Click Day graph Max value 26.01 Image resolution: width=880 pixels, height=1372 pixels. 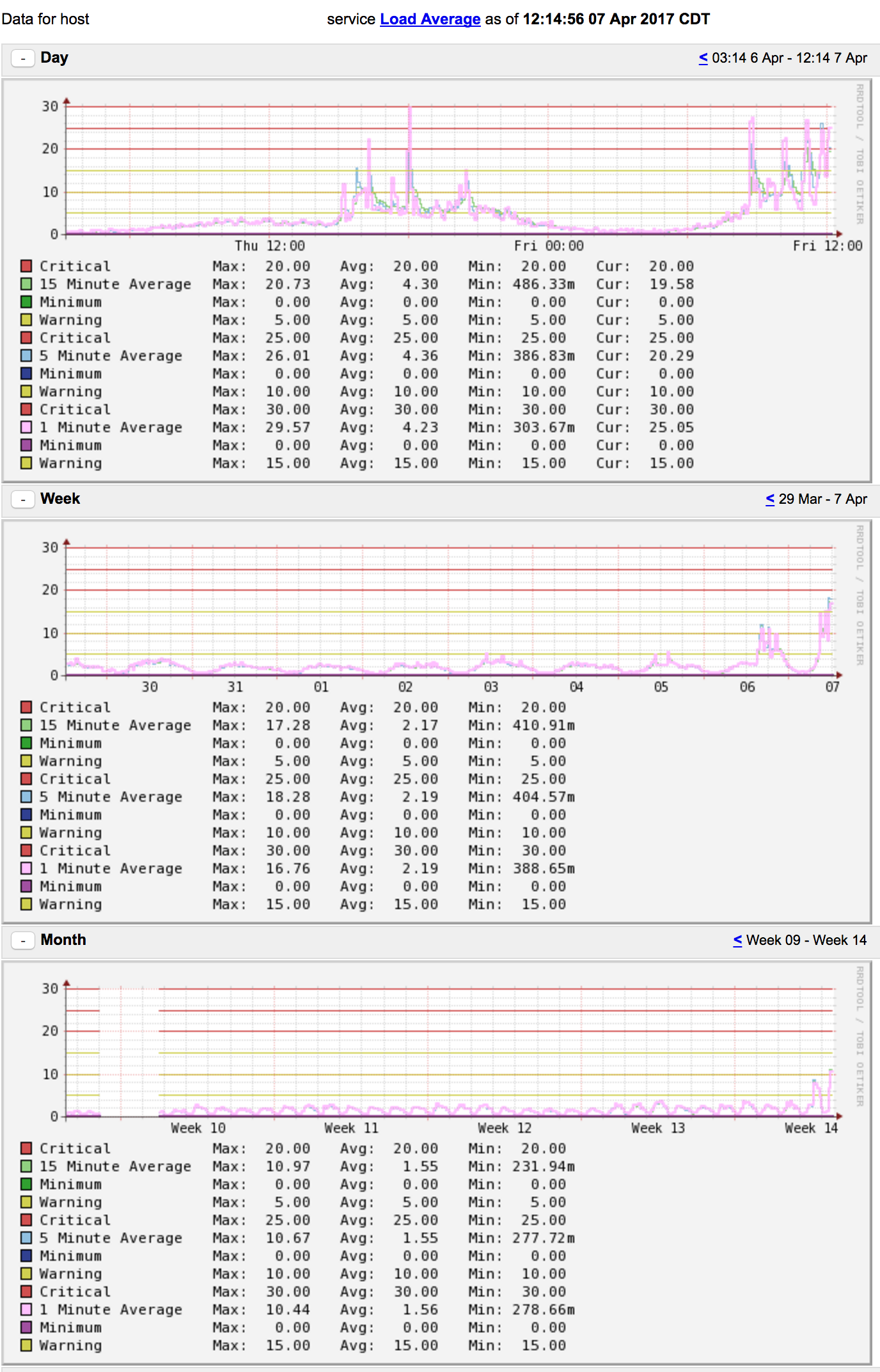click(288, 355)
